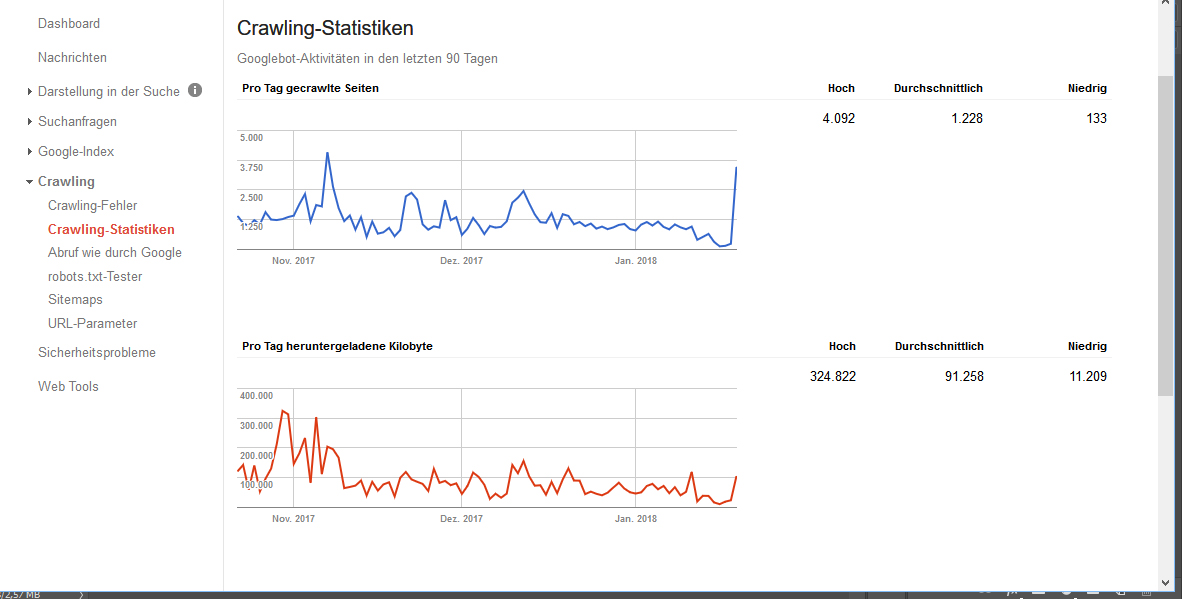Open Abruf wie durch Google

(x=115, y=252)
